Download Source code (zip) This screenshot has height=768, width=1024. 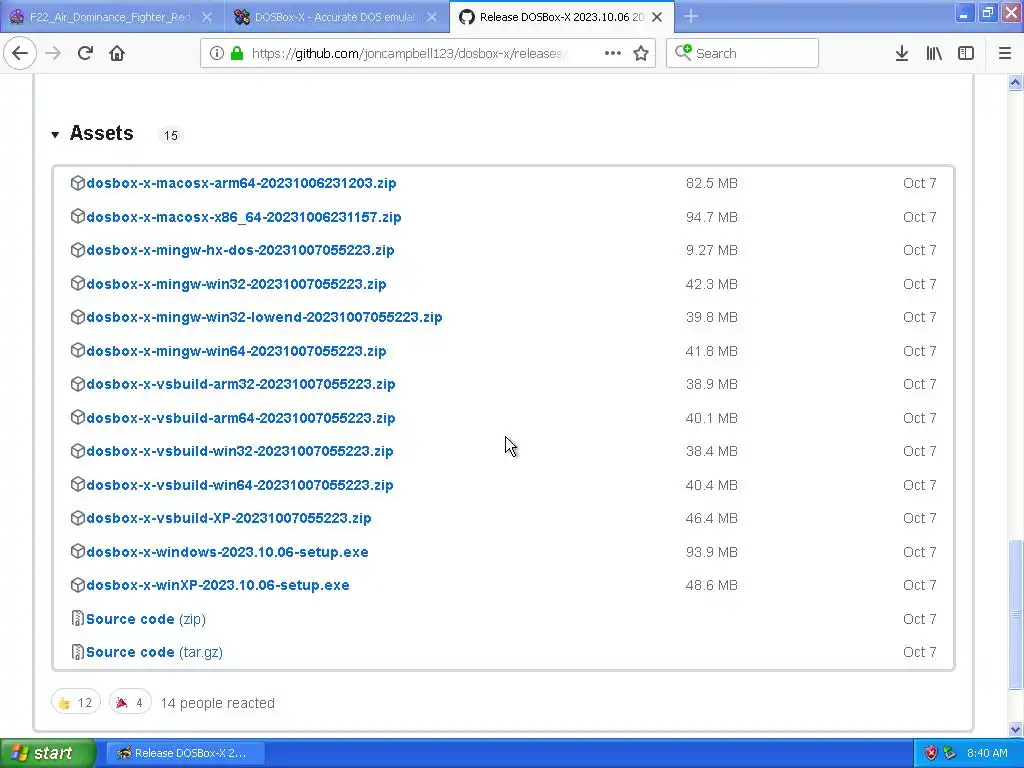146,618
